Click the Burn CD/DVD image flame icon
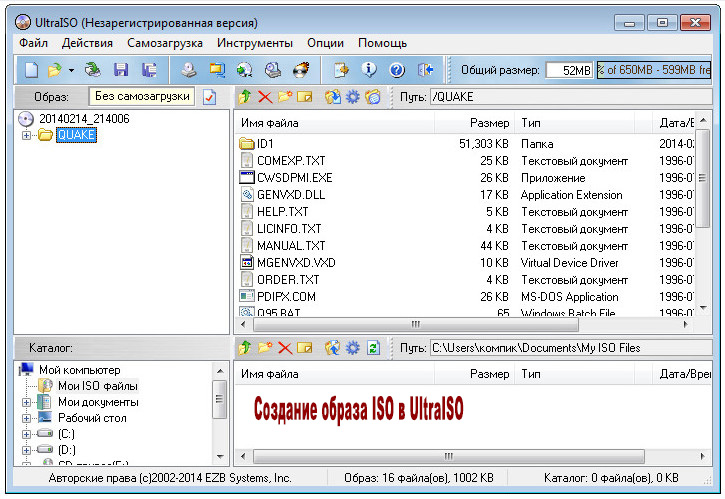 coord(301,70)
